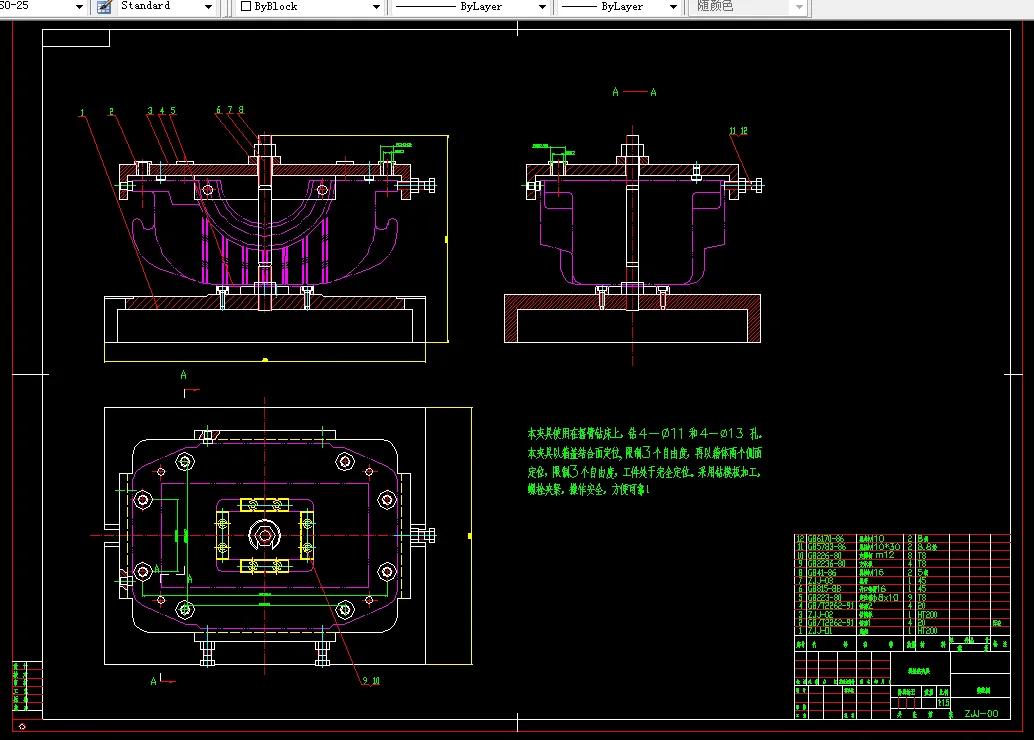Viewport: 1034px width, 740px height.
Task: Select part callout number 5 above the front view
Action: (x=173, y=110)
